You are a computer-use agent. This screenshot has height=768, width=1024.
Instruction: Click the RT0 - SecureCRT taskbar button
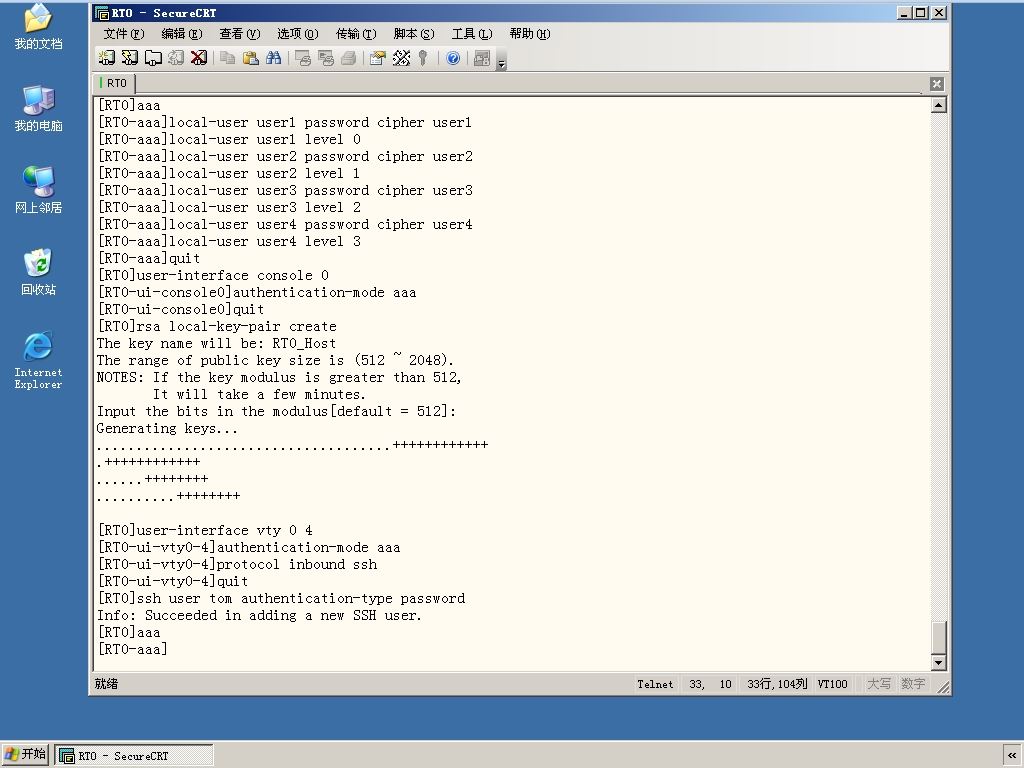coord(134,756)
